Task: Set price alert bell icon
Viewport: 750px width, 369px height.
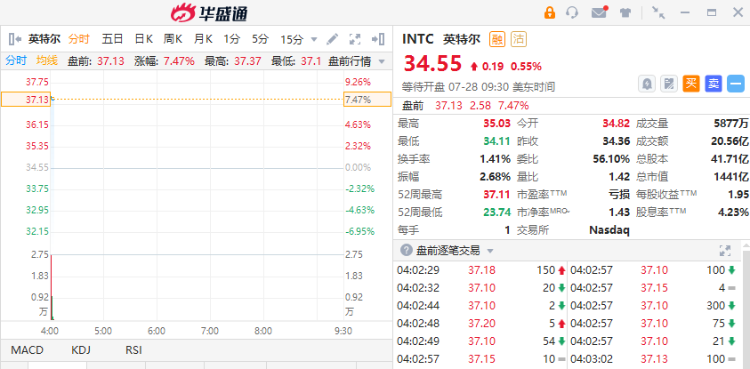Action: click(647, 84)
